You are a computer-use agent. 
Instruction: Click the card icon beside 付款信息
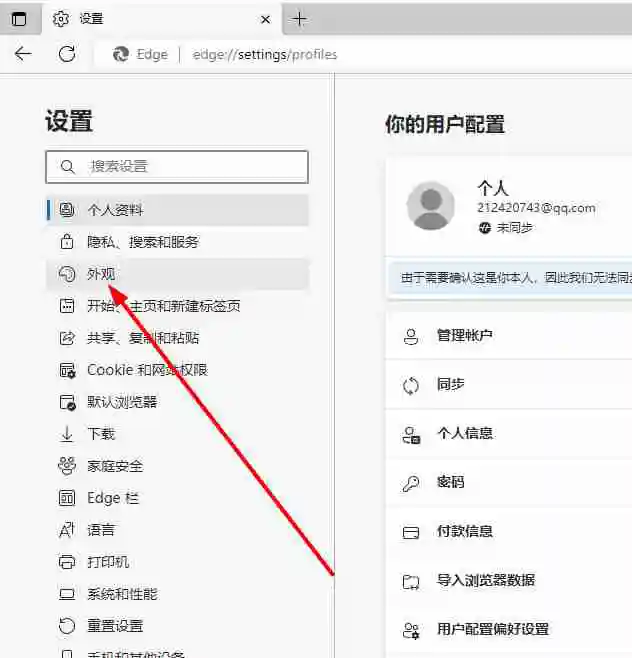pyautogui.click(x=411, y=533)
